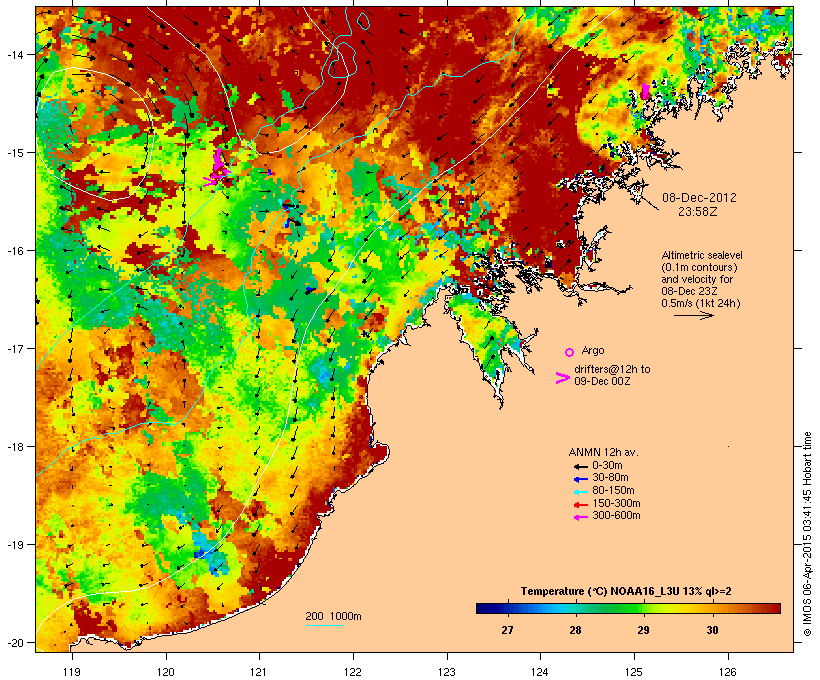Click the '28' color bar label

pos(575,630)
